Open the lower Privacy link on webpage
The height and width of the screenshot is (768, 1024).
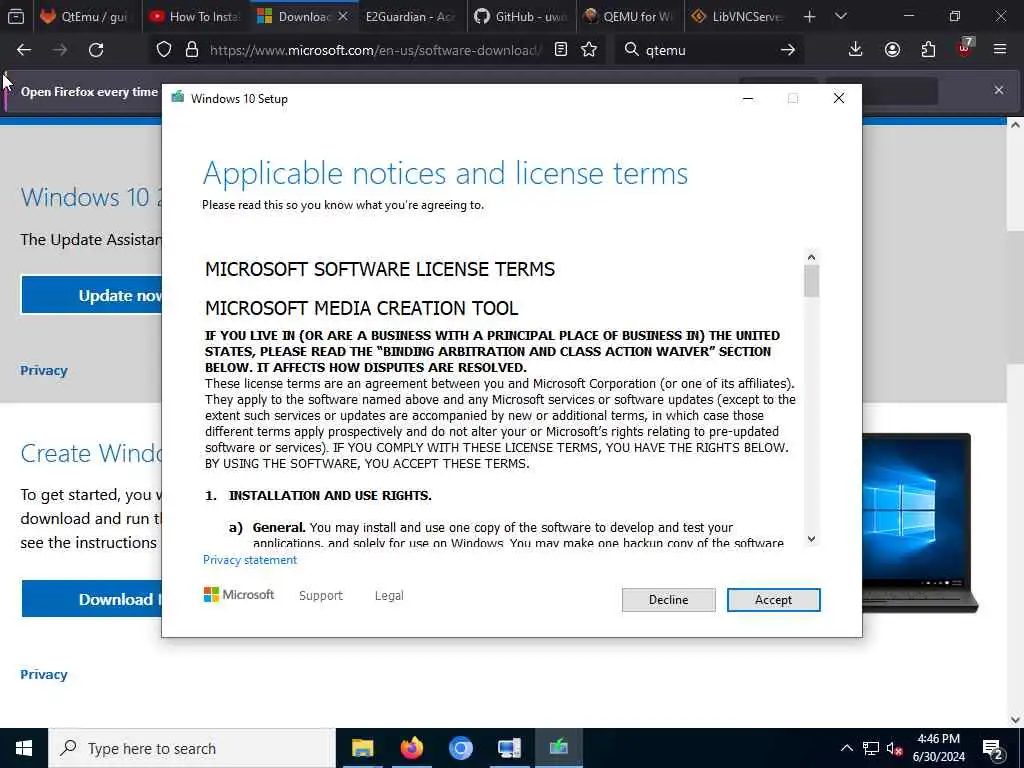(44, 675)
